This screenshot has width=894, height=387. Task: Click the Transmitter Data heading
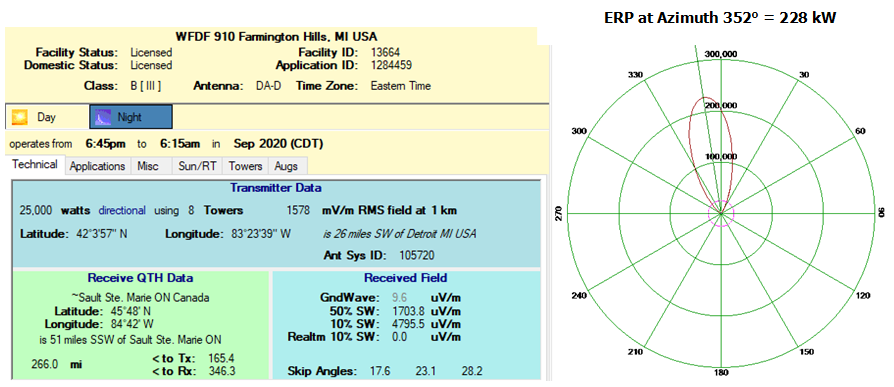[x=276, y=188]
